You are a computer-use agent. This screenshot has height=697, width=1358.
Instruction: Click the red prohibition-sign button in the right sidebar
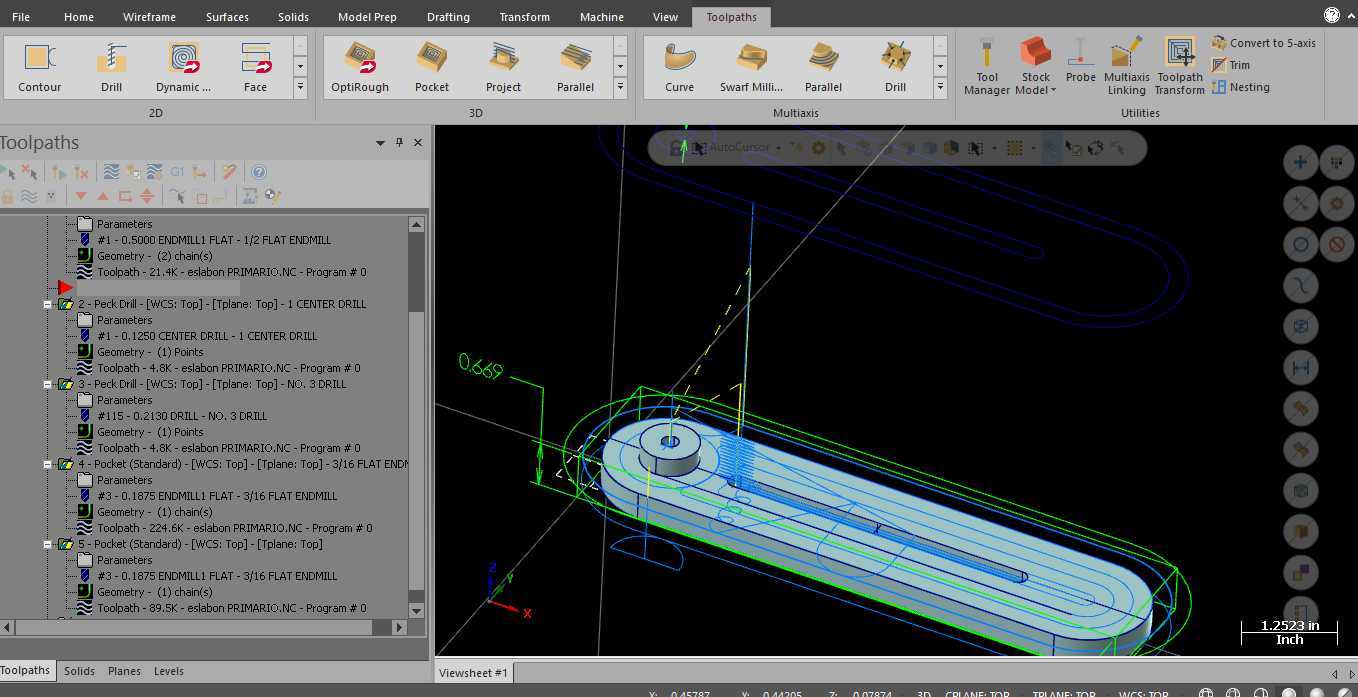click(1337, 245)
